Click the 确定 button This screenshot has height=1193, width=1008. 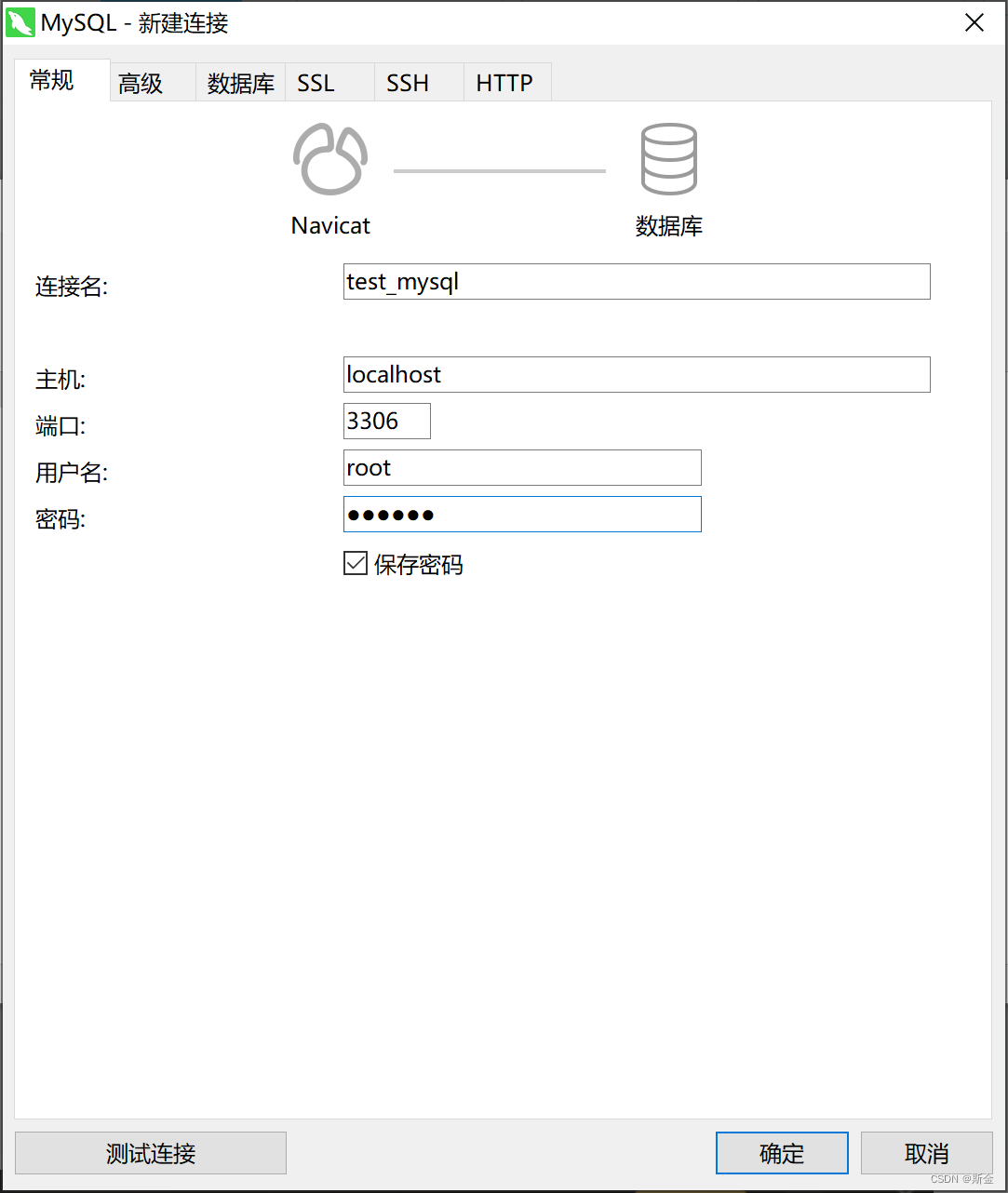pos(781,1153)
